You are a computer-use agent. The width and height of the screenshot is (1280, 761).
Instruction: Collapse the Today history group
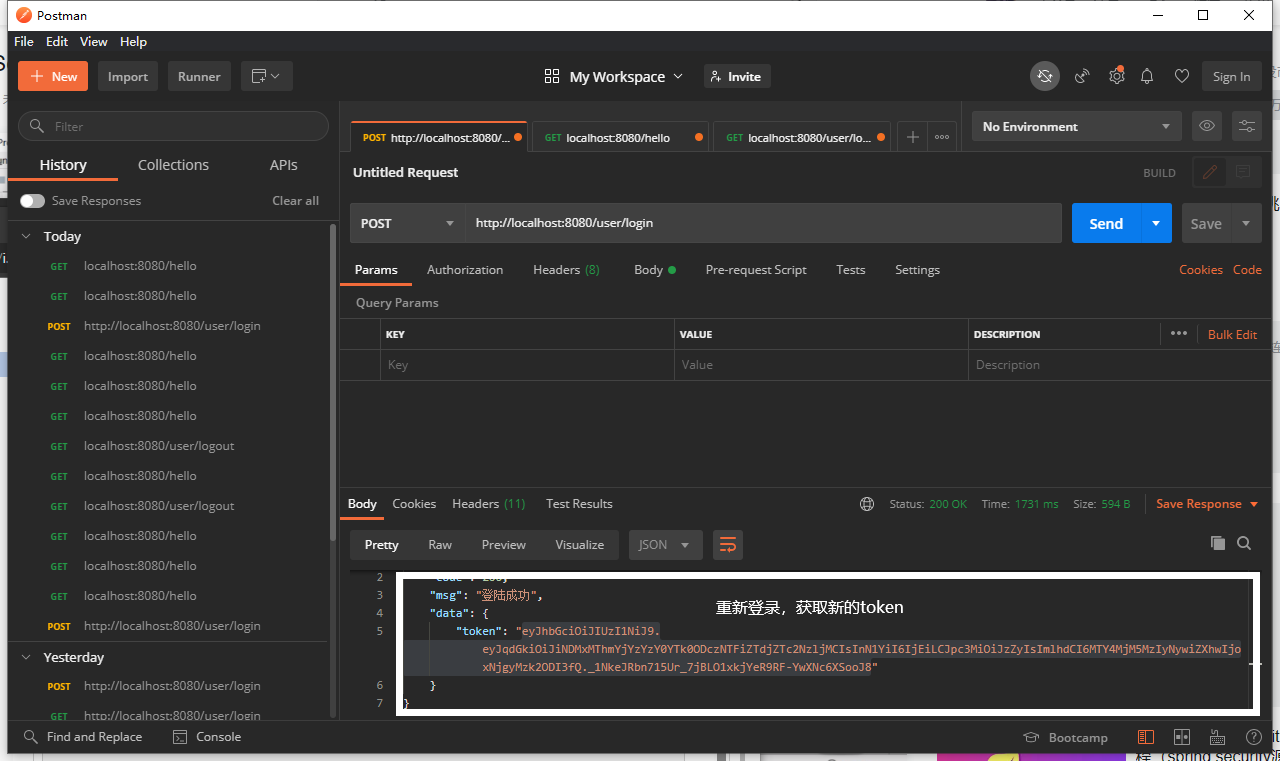27,236
